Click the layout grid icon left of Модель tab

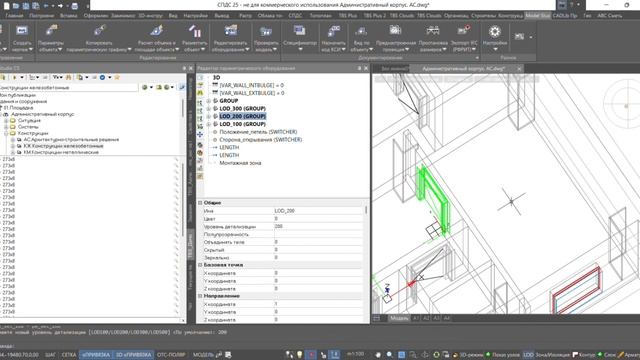click(x=376, y=318)
